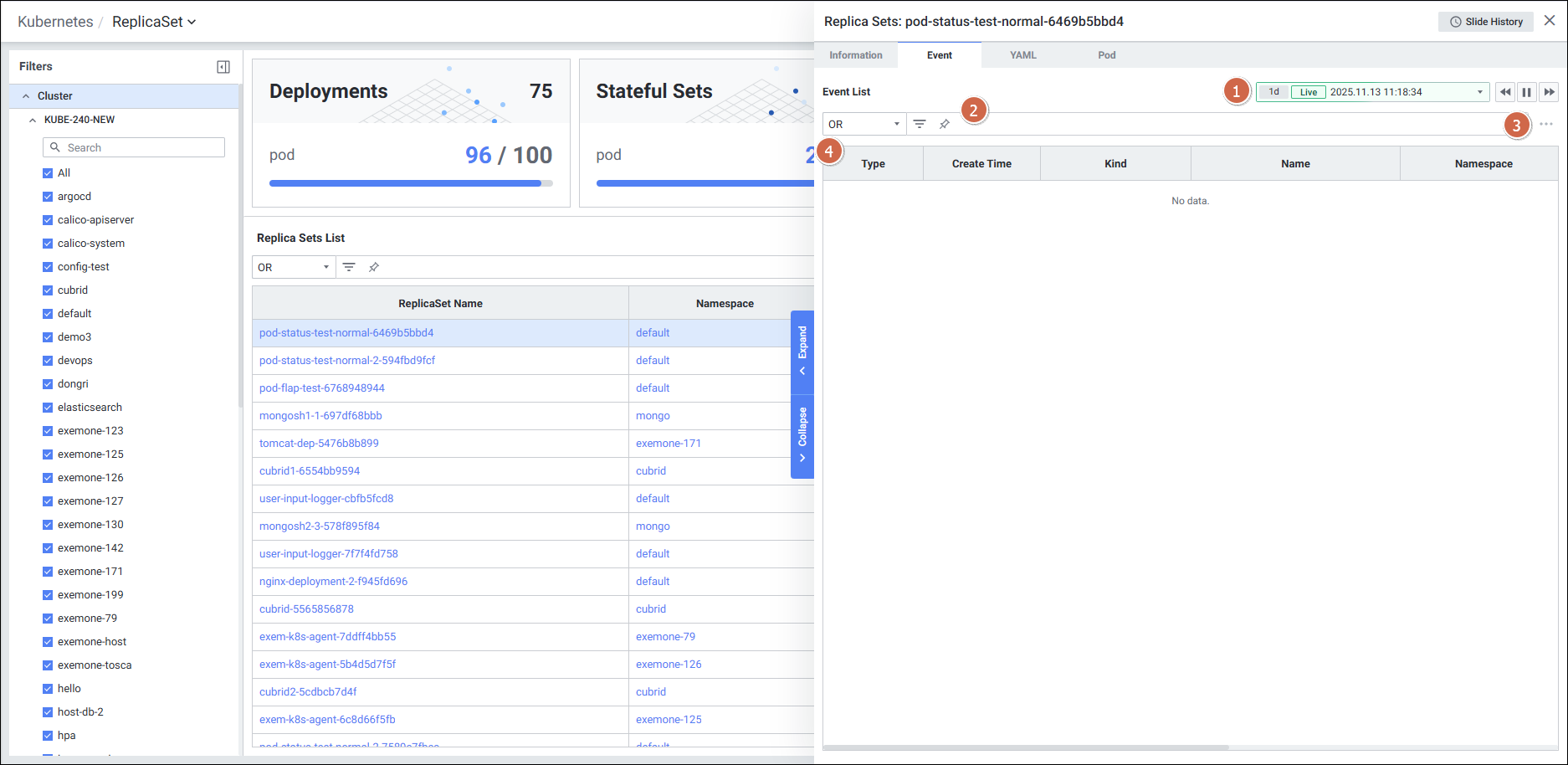Viewport: 1568px width, 765px height.
Task: Switch to the YAML tab
Action: click(x=1022, y=55)
